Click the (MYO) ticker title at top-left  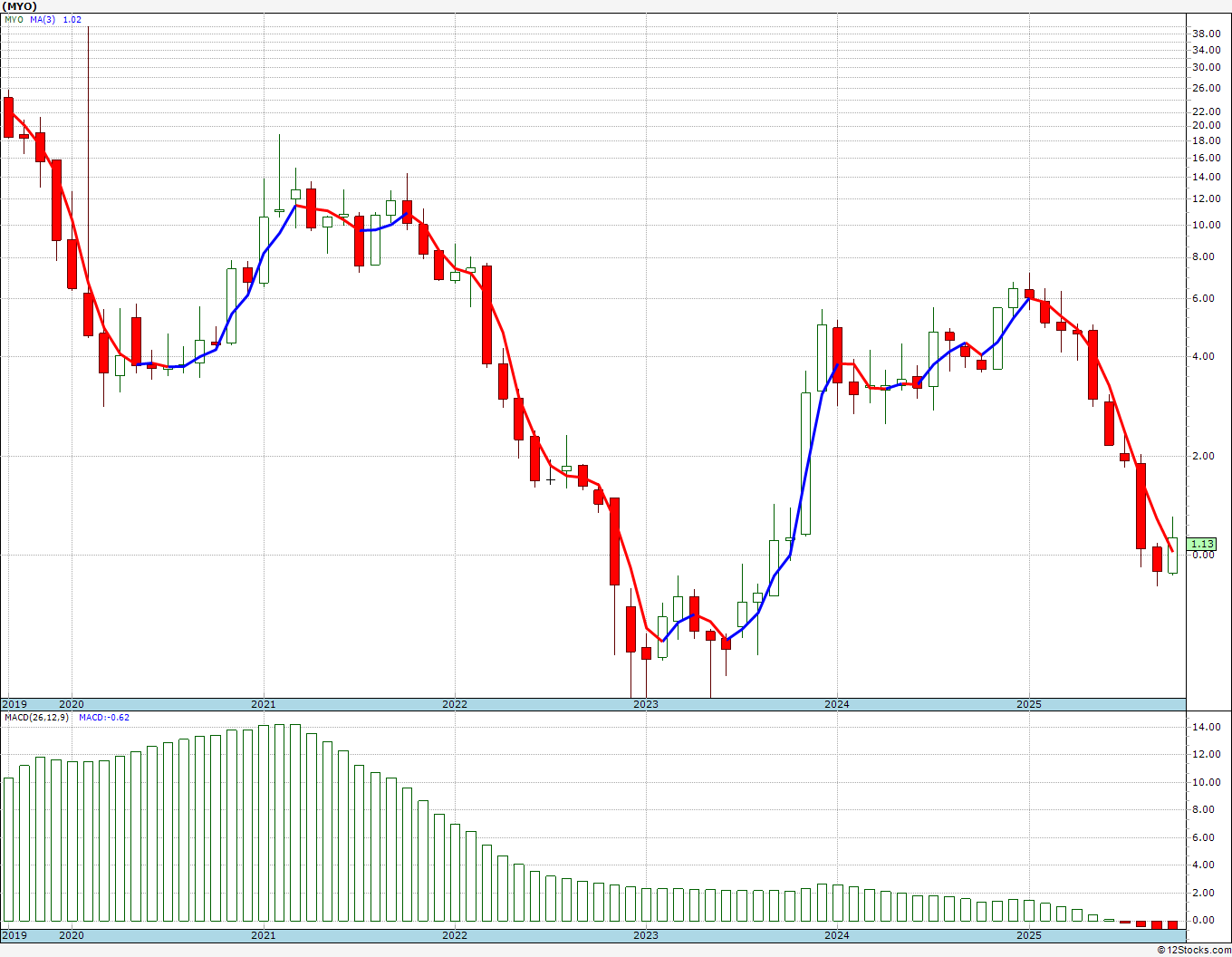point(19,5)
